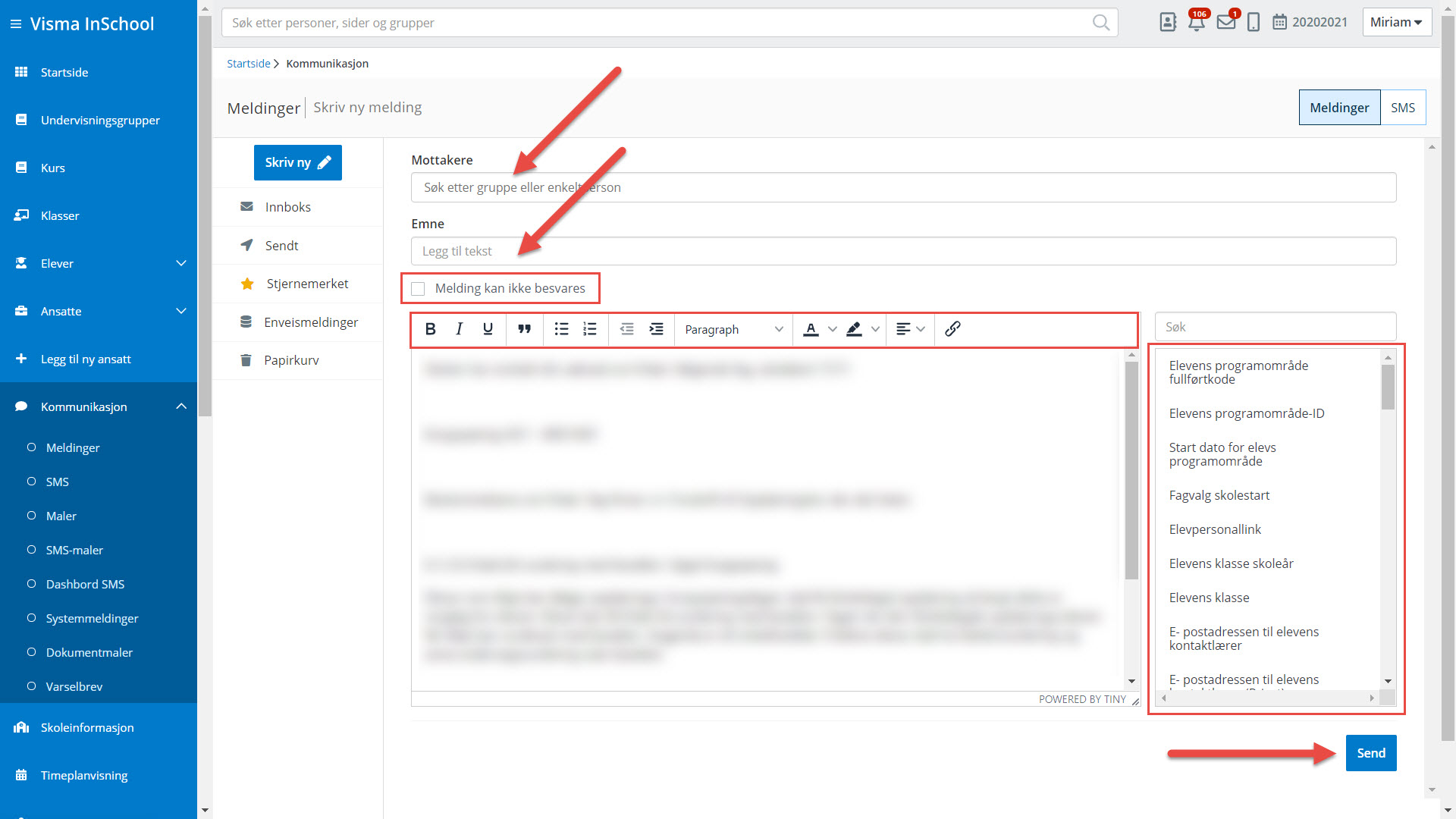
Task: Click the increase indent icon
Action: [x=656, y=329]
